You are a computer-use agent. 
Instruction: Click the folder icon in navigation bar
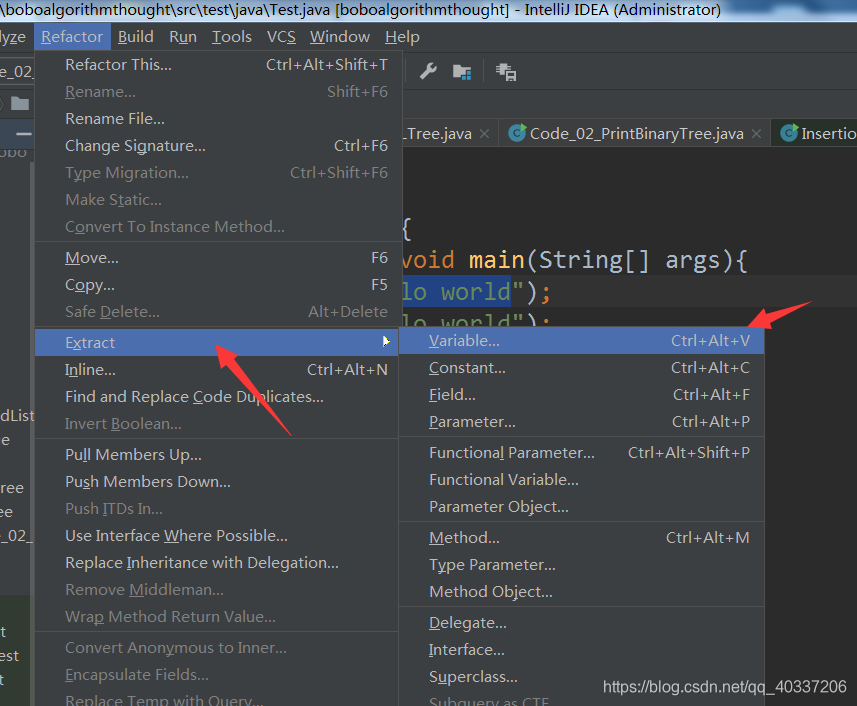[x=20, y=103]
